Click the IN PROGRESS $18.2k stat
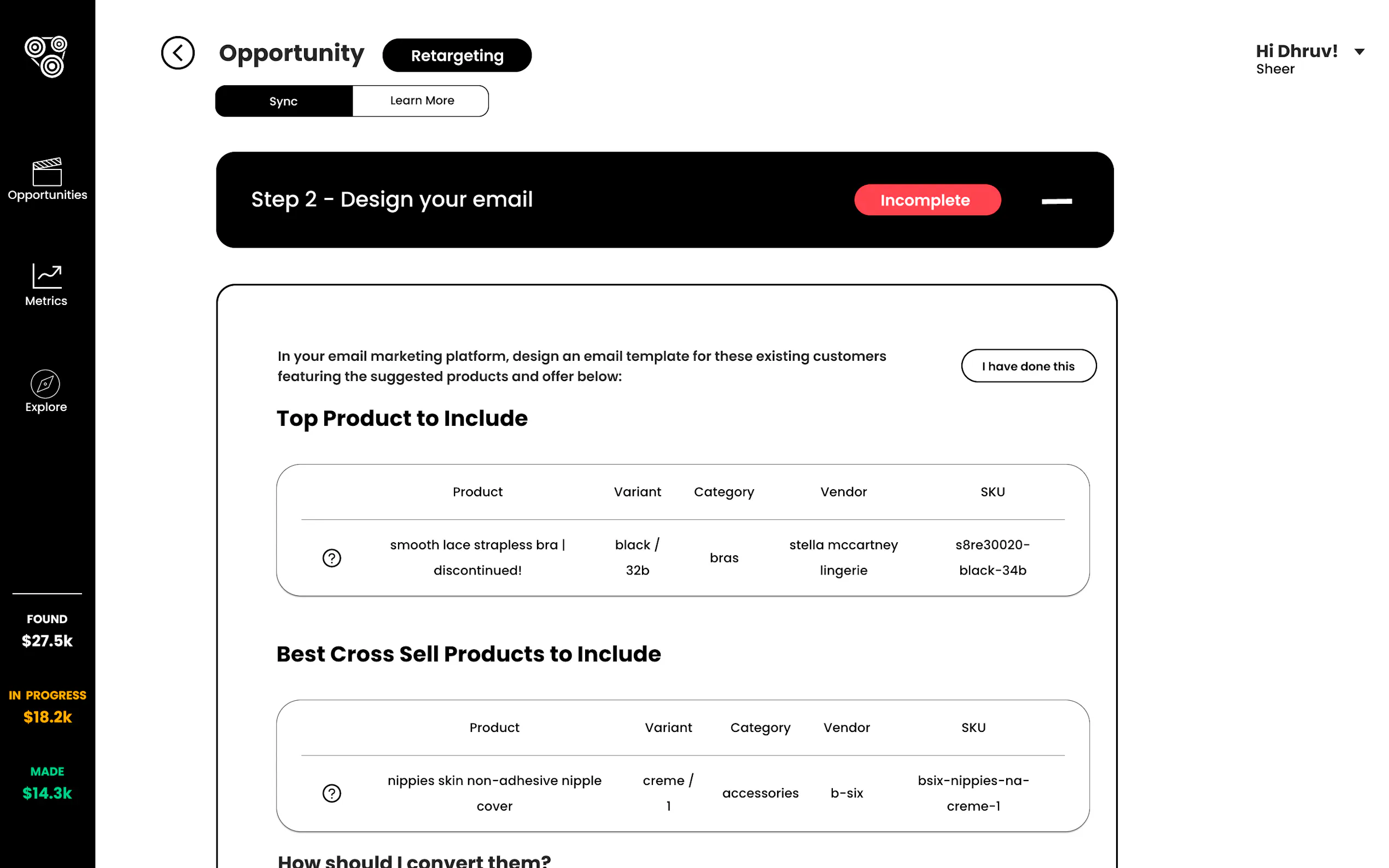Image resolution: width=1389 pixels, height=868 pixels. click(x=47, y=707)
